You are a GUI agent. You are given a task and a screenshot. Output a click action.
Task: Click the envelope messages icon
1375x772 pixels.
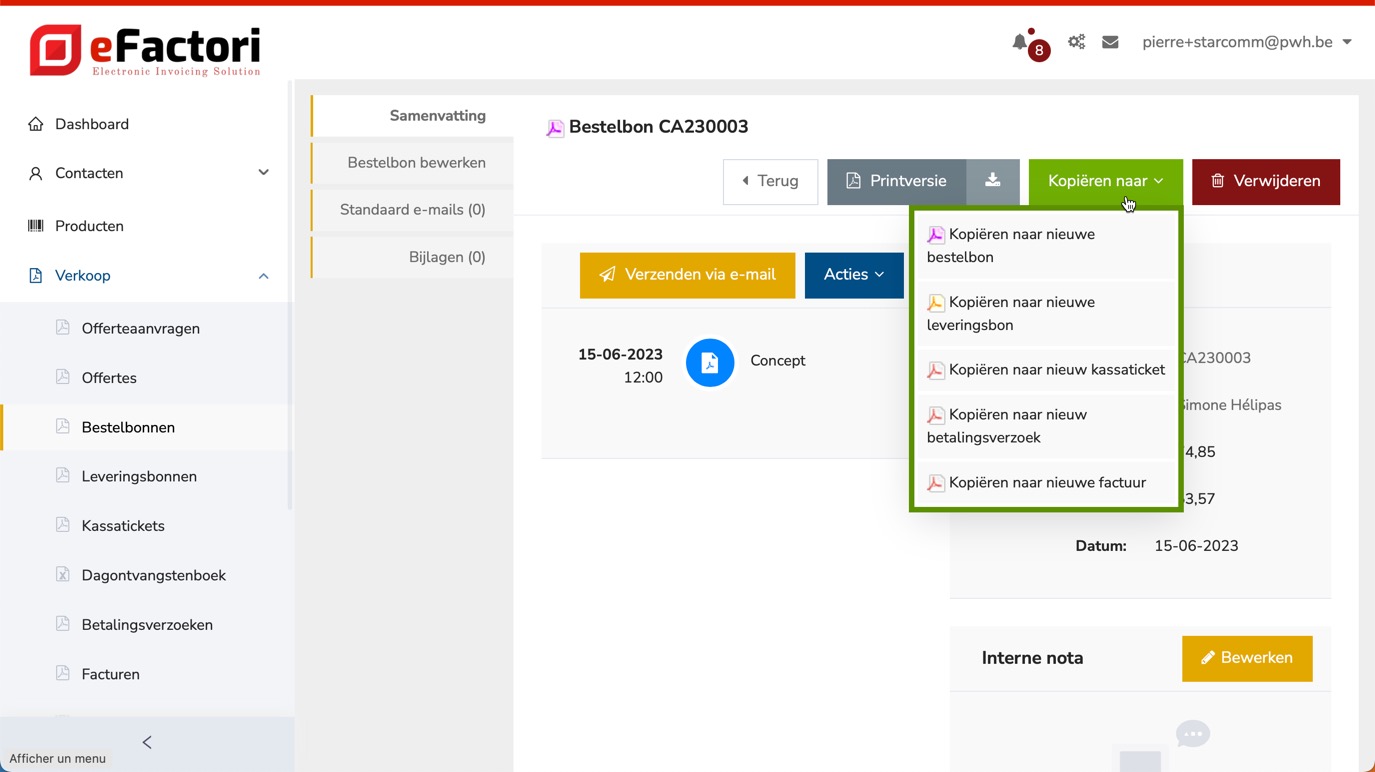tap(1110, 42)
